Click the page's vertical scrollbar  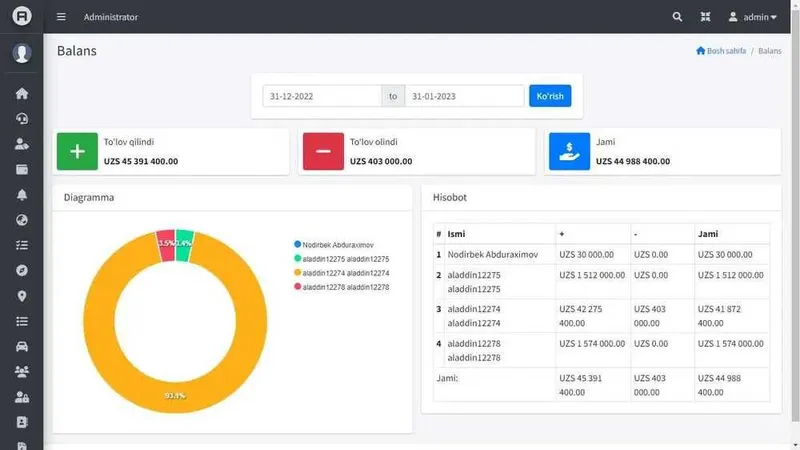pyautogui.click(x=795, y=214)
